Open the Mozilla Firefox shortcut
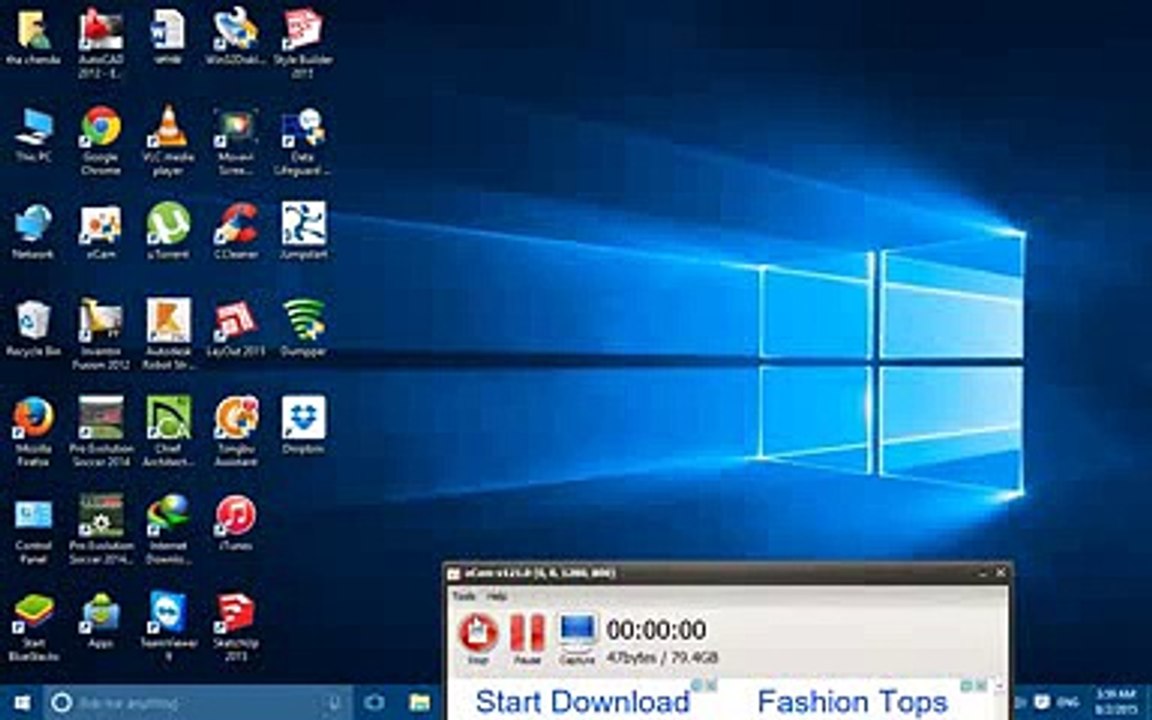 (x=33, y=432)
